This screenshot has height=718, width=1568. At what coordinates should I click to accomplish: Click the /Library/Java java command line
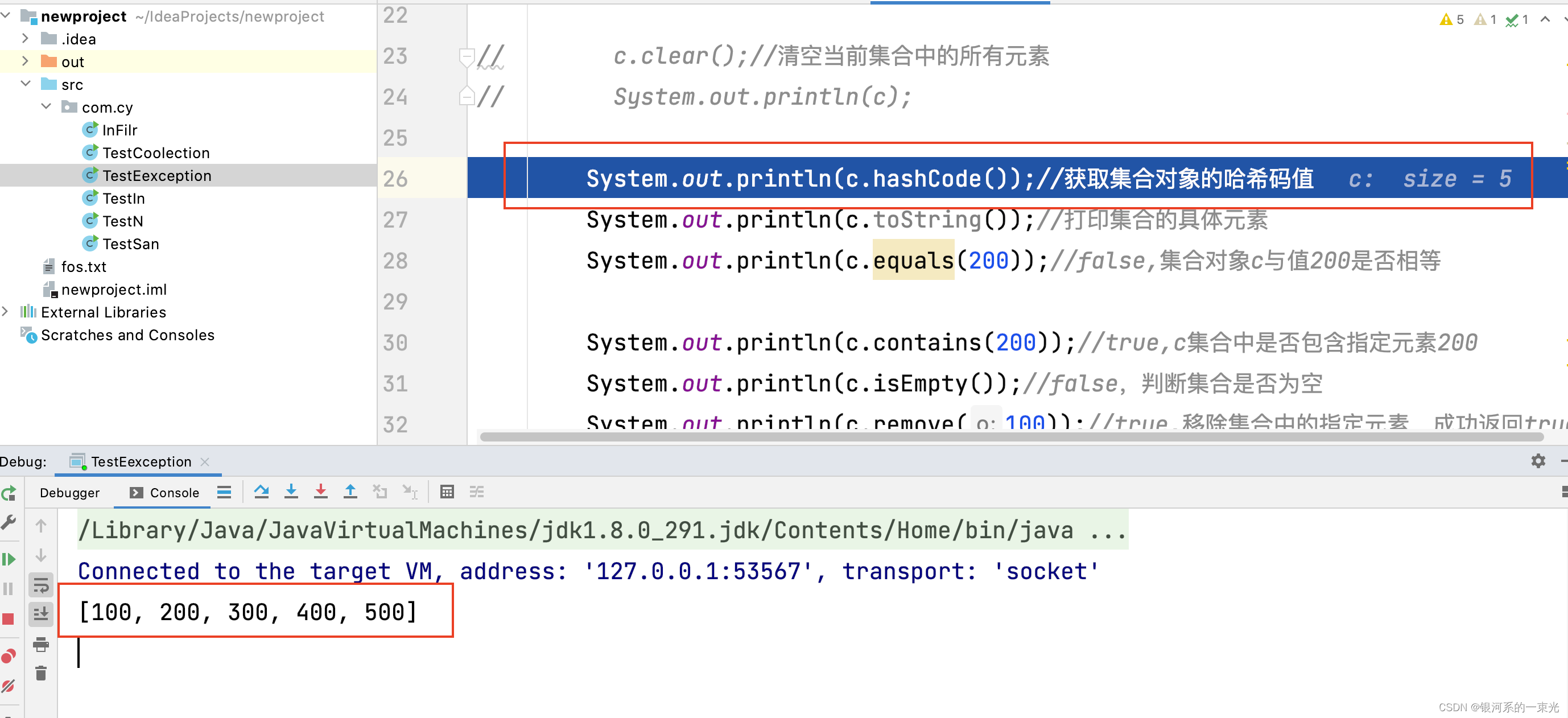point(603,530)
